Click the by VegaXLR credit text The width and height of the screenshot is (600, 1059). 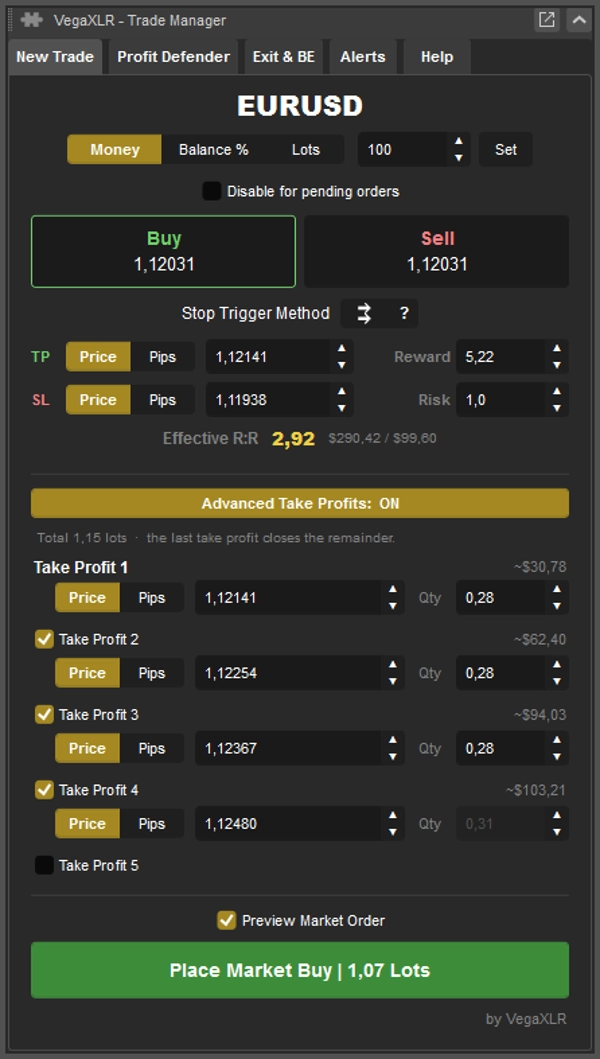click(x=526, y=1020)
